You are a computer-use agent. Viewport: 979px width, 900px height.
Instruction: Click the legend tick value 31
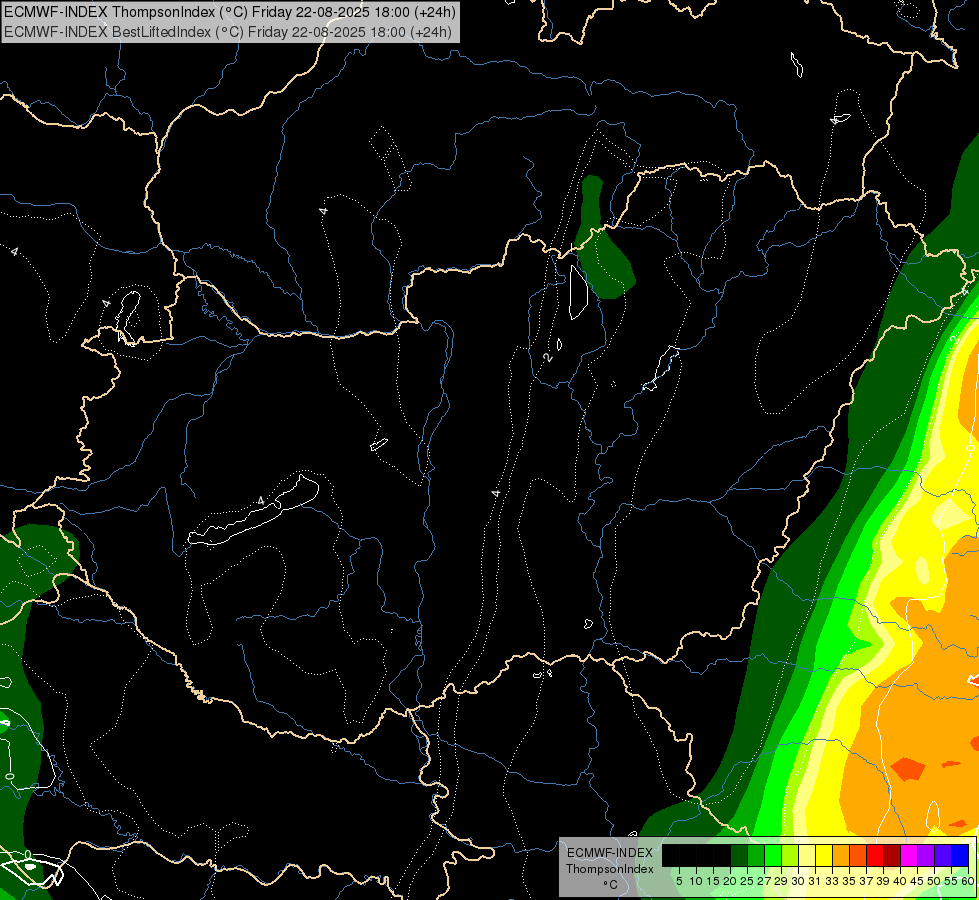(815, 881)
